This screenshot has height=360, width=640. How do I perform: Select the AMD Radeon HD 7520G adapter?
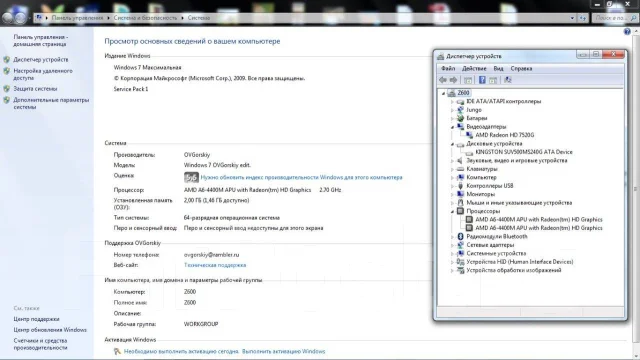[504, 135]
